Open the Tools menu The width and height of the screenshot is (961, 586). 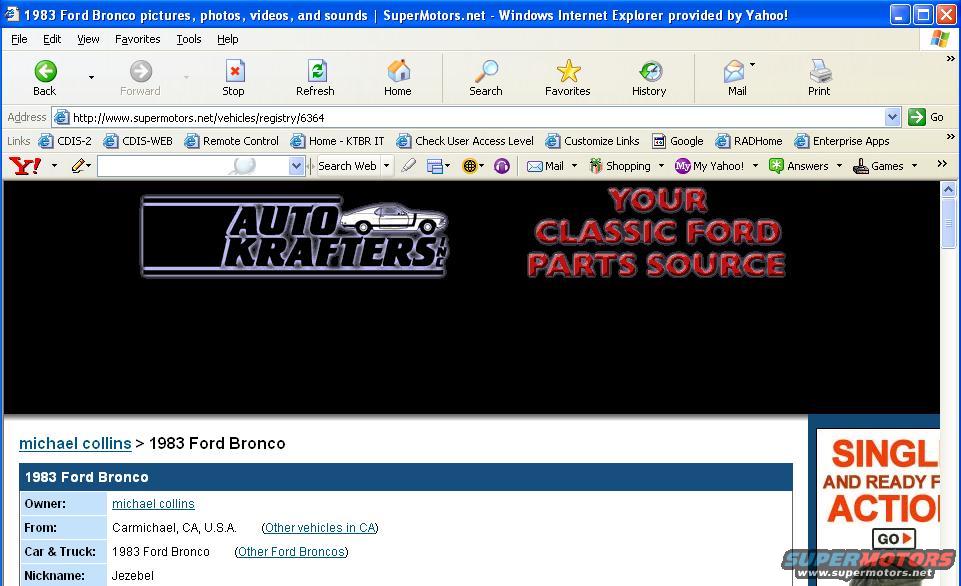(x=188, y=39)
